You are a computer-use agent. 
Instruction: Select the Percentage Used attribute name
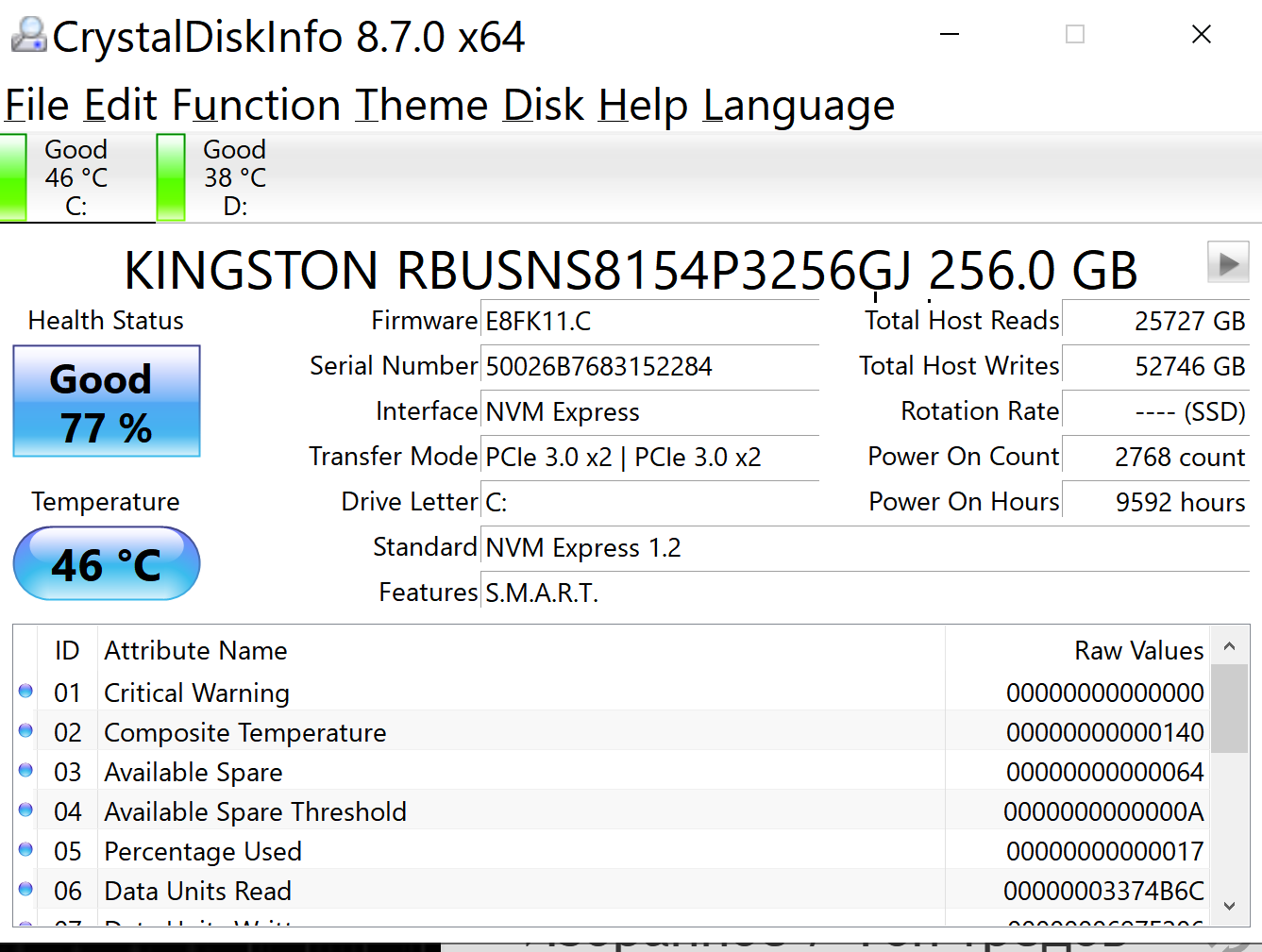coord(203,851)
